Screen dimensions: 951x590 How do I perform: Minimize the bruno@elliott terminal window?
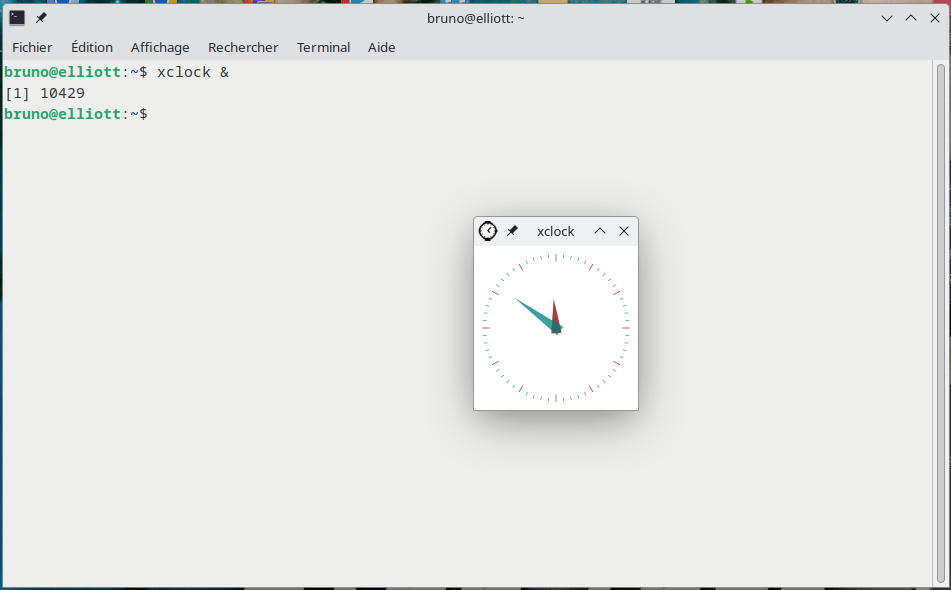[x=887, y=18]
